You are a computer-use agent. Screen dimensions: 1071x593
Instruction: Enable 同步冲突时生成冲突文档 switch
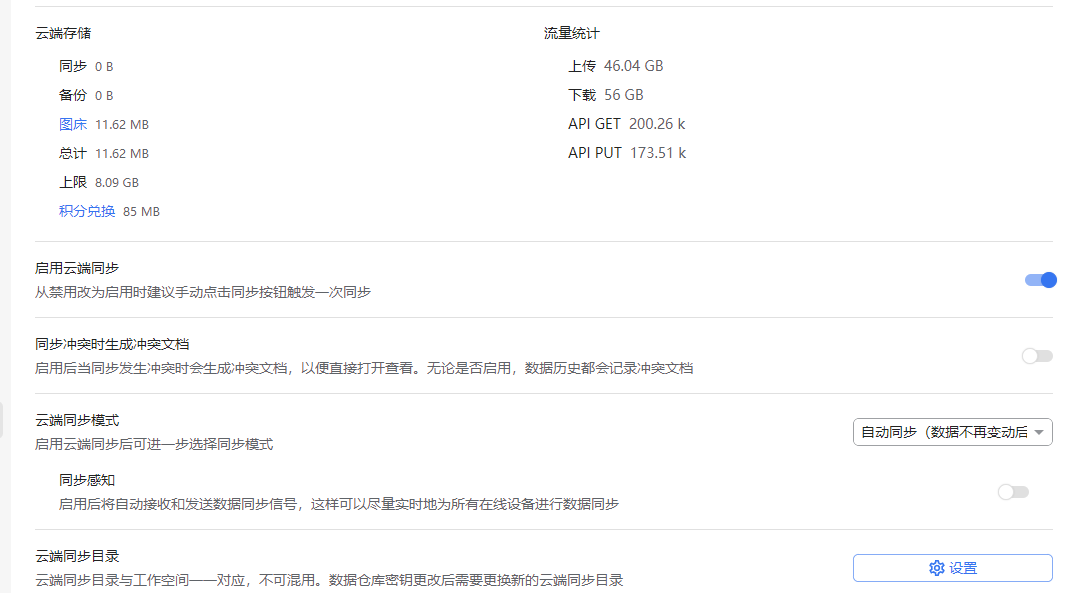1037,356
